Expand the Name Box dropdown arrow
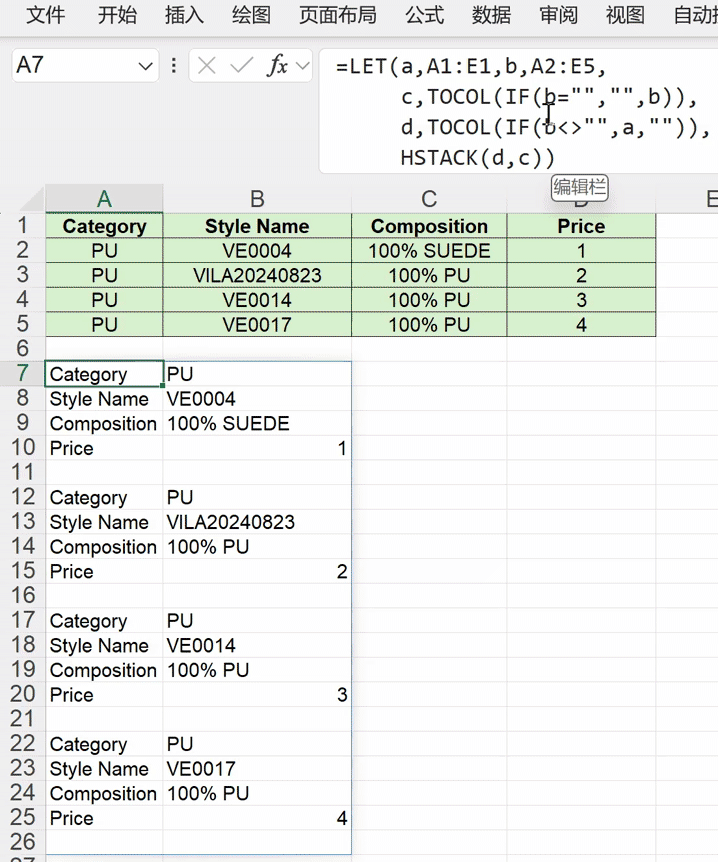The image size is (718, 862). 146,66
